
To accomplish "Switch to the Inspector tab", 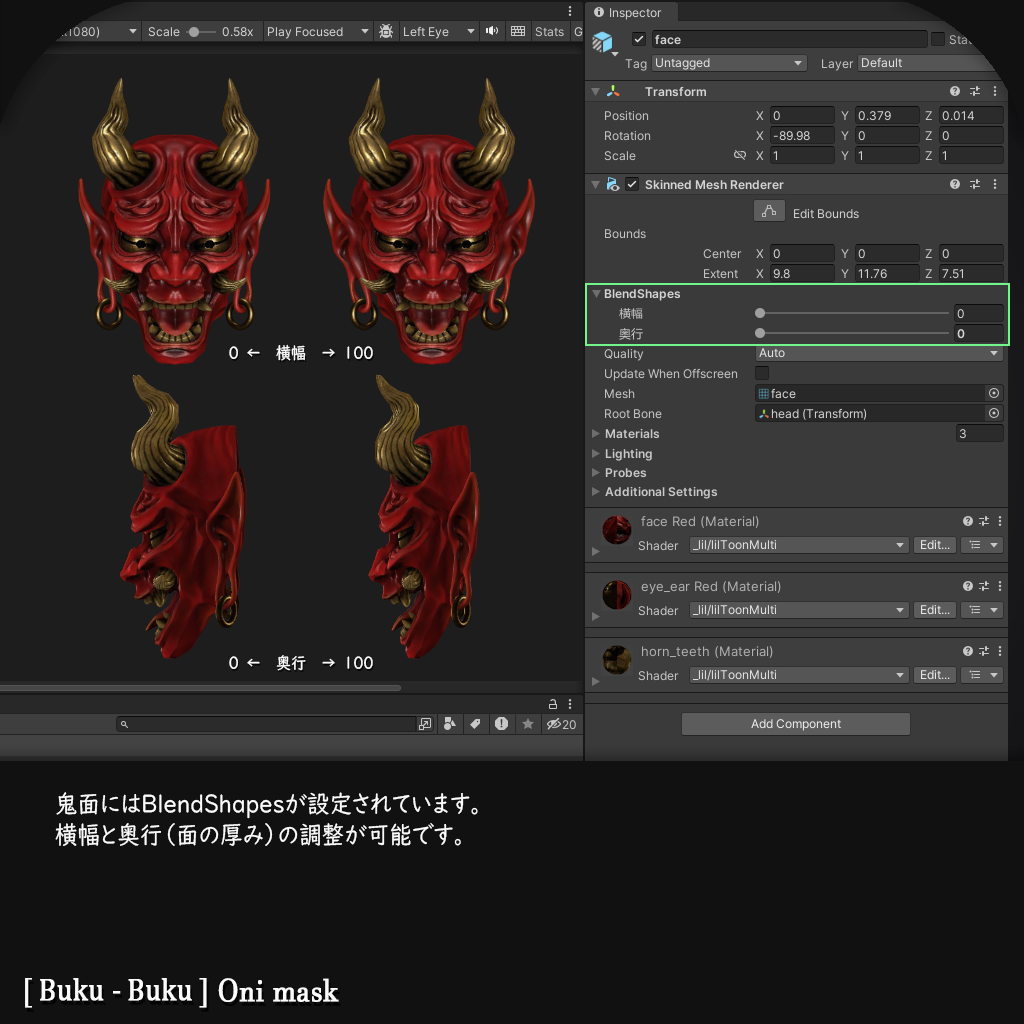I will tap(631, 13).
